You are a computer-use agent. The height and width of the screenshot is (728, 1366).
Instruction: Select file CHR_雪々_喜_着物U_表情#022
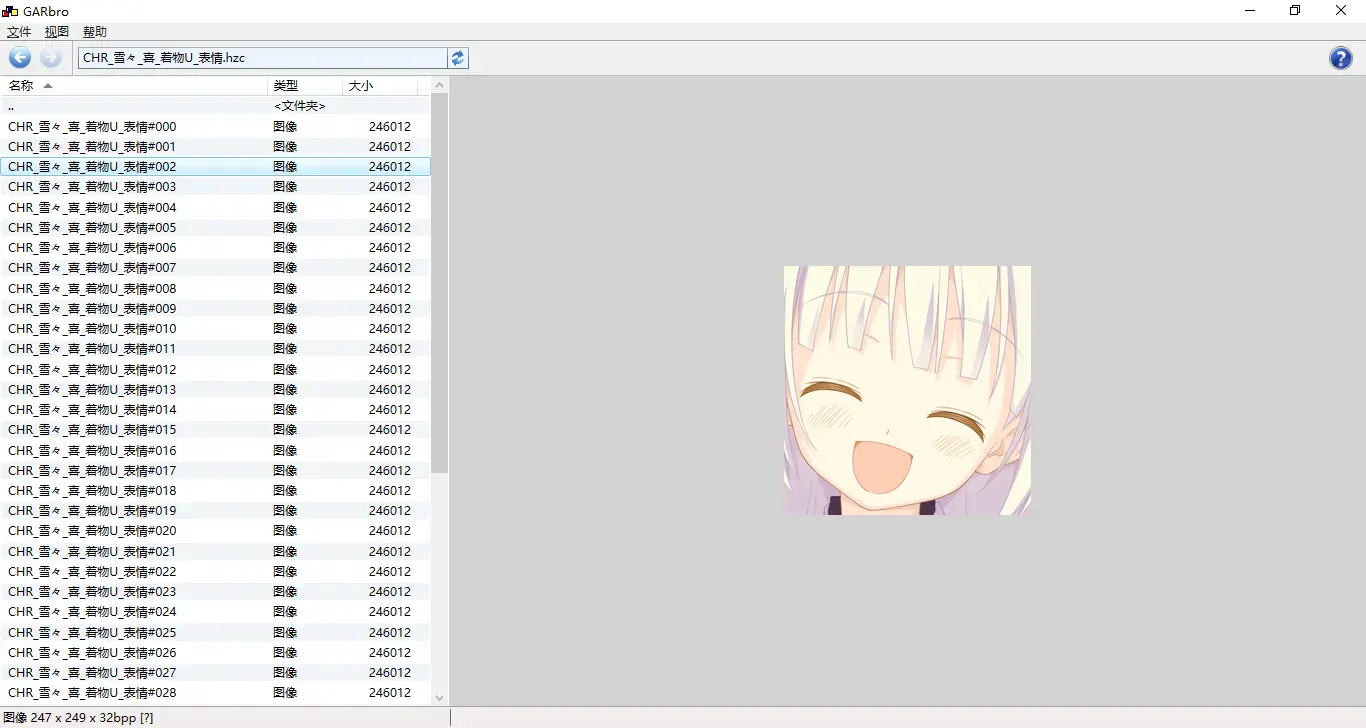(215, 572)
